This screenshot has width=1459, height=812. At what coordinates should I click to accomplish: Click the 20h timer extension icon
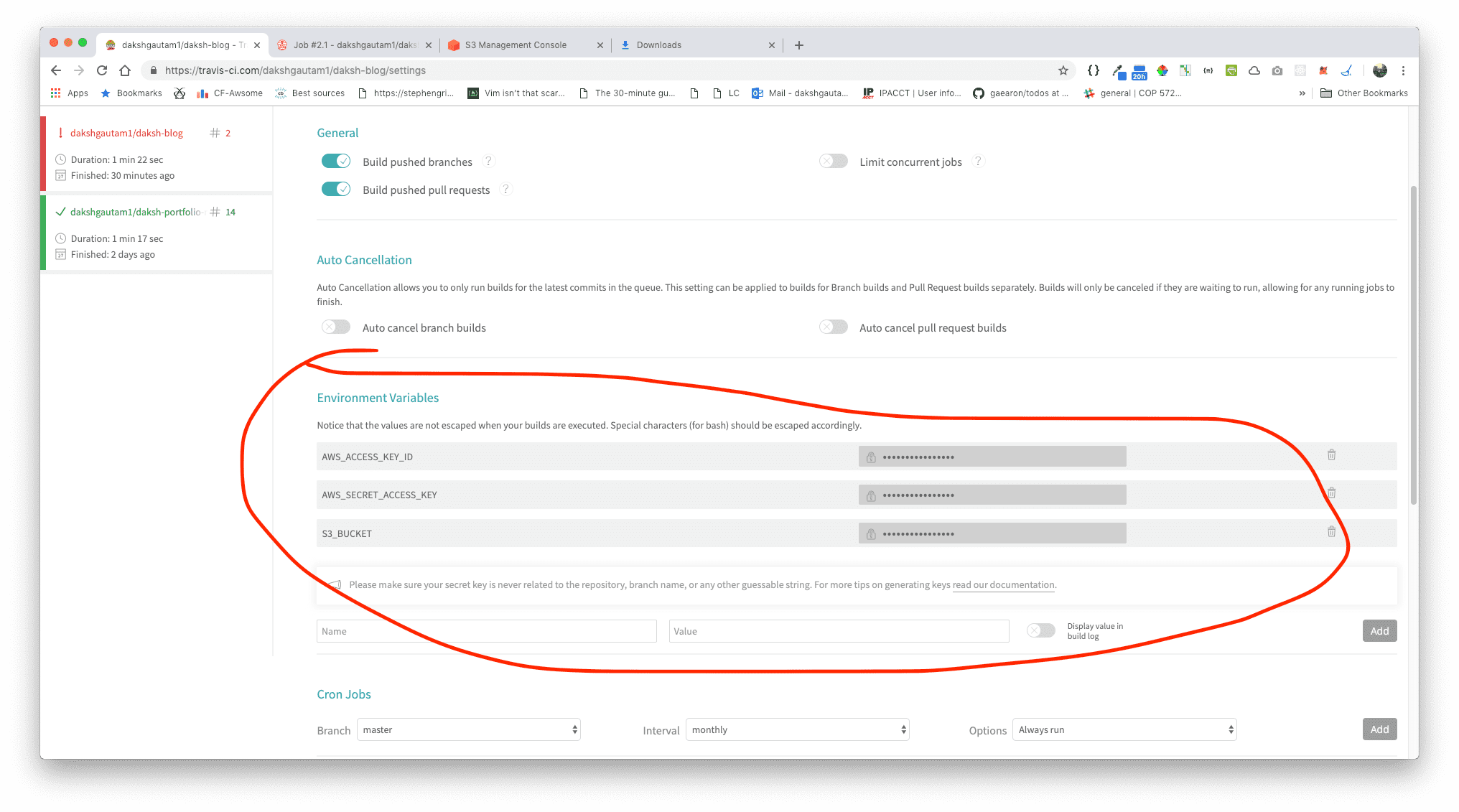(1139, 72)
